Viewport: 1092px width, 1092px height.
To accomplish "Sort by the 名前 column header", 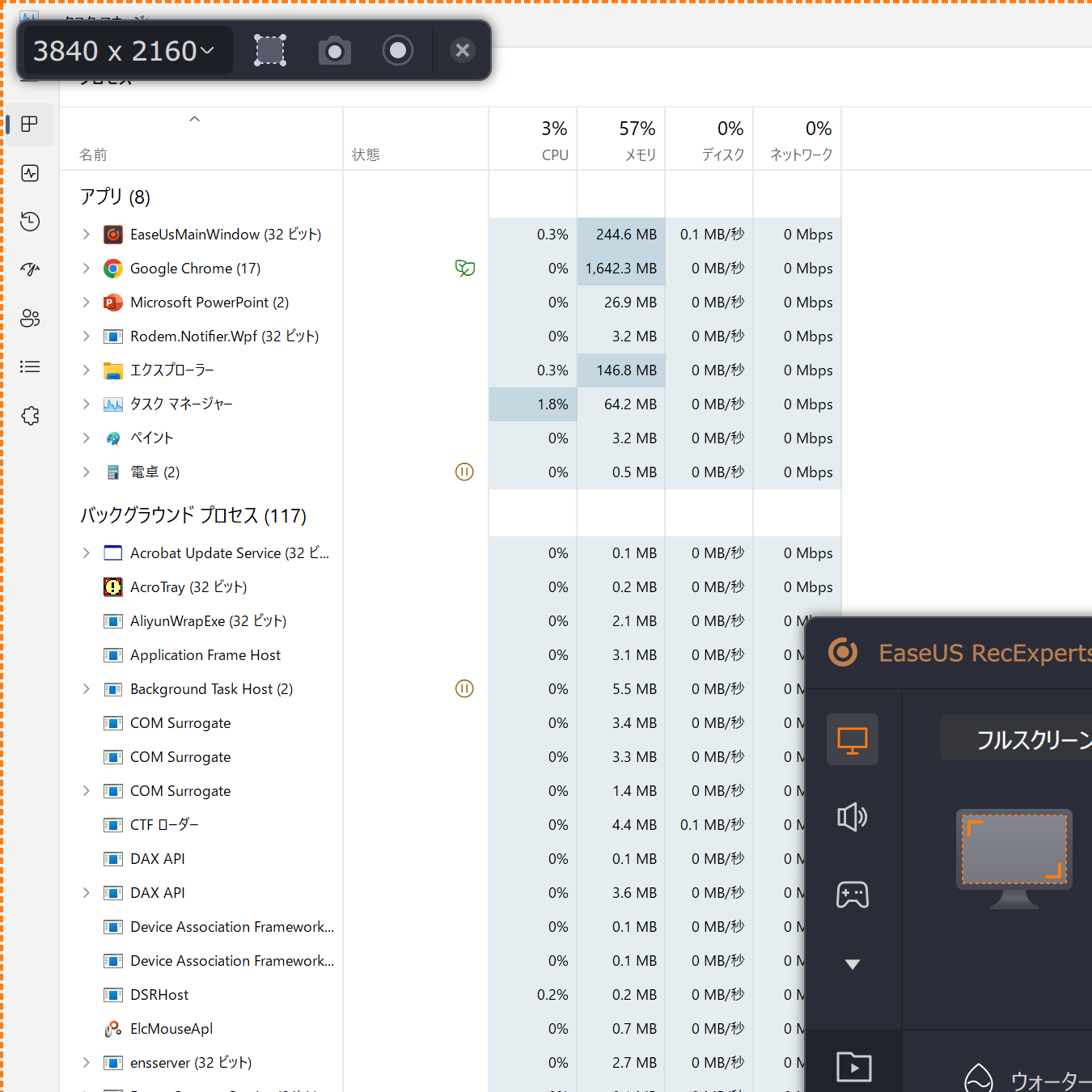I will (x=201, y=139).
